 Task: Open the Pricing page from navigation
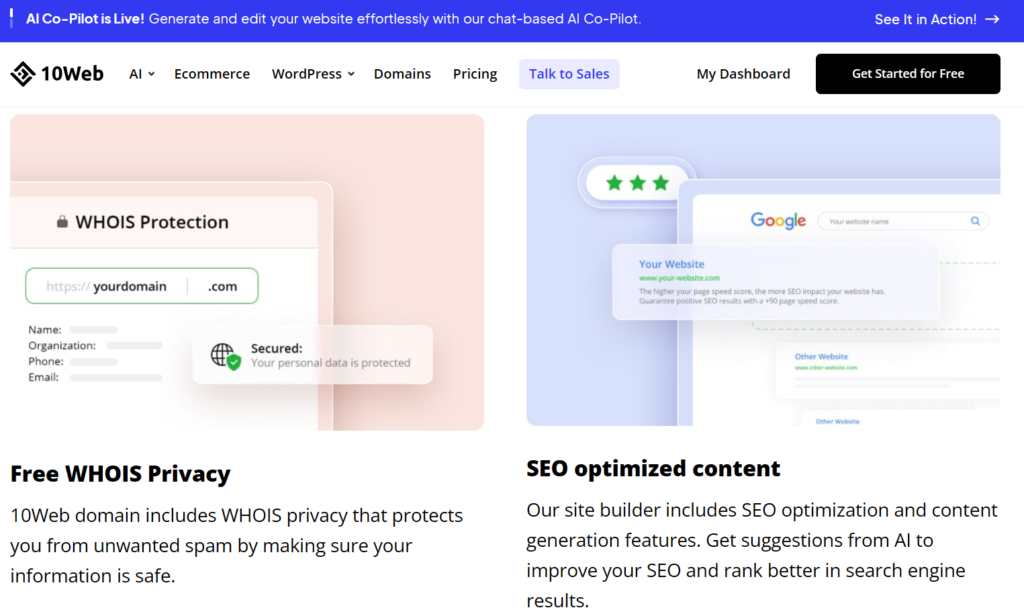point(475,74)
